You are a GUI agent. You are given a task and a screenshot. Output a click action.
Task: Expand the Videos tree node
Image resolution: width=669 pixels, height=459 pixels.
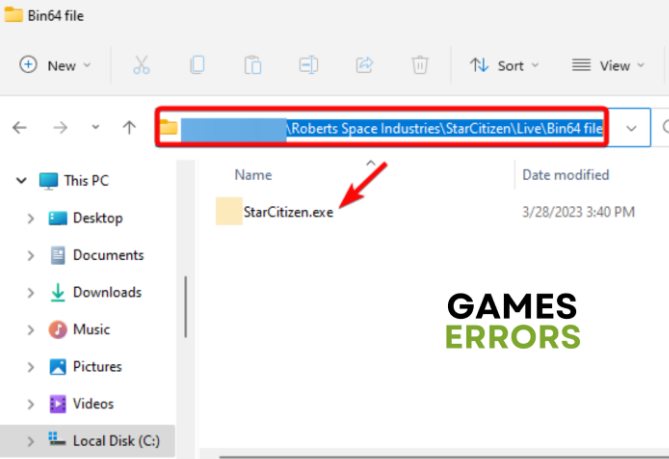(31, 404)
